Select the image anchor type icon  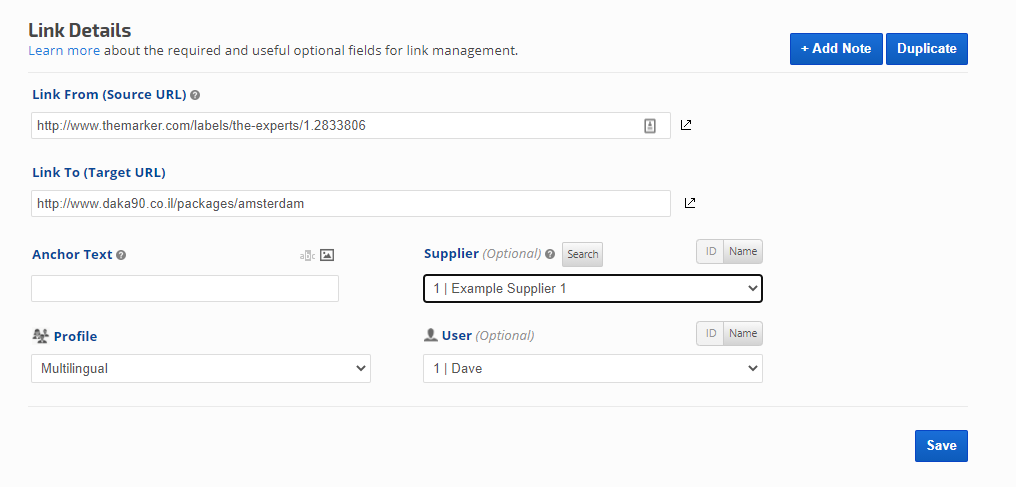326,255
